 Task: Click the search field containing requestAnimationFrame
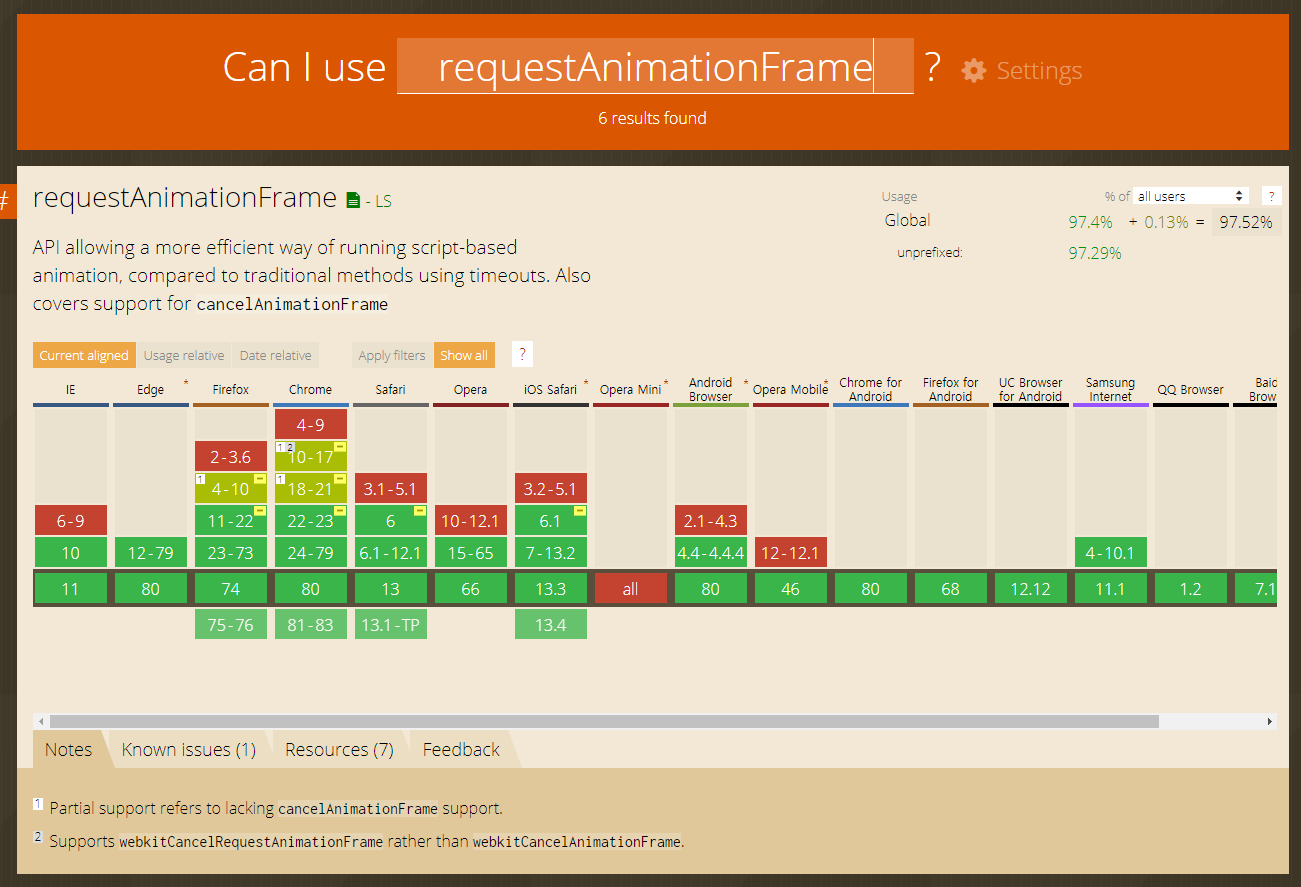click(655, 66)
